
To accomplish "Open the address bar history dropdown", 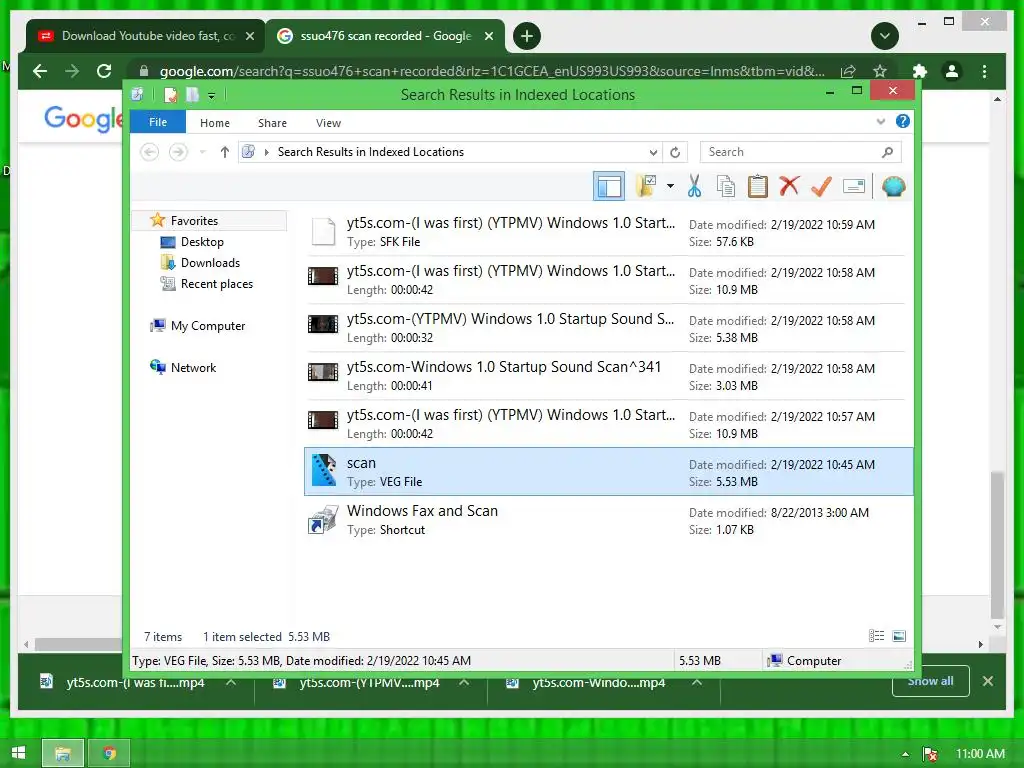I will point(653,152).
